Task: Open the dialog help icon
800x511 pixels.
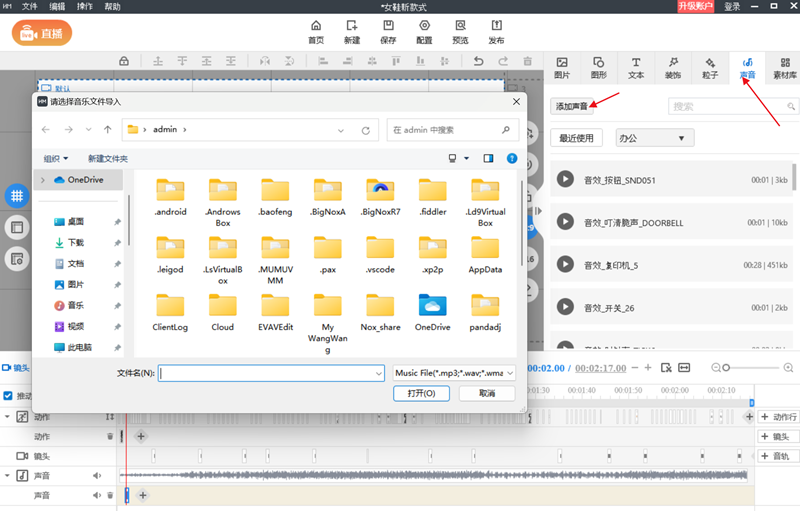Action: click(x=512, y=159)
